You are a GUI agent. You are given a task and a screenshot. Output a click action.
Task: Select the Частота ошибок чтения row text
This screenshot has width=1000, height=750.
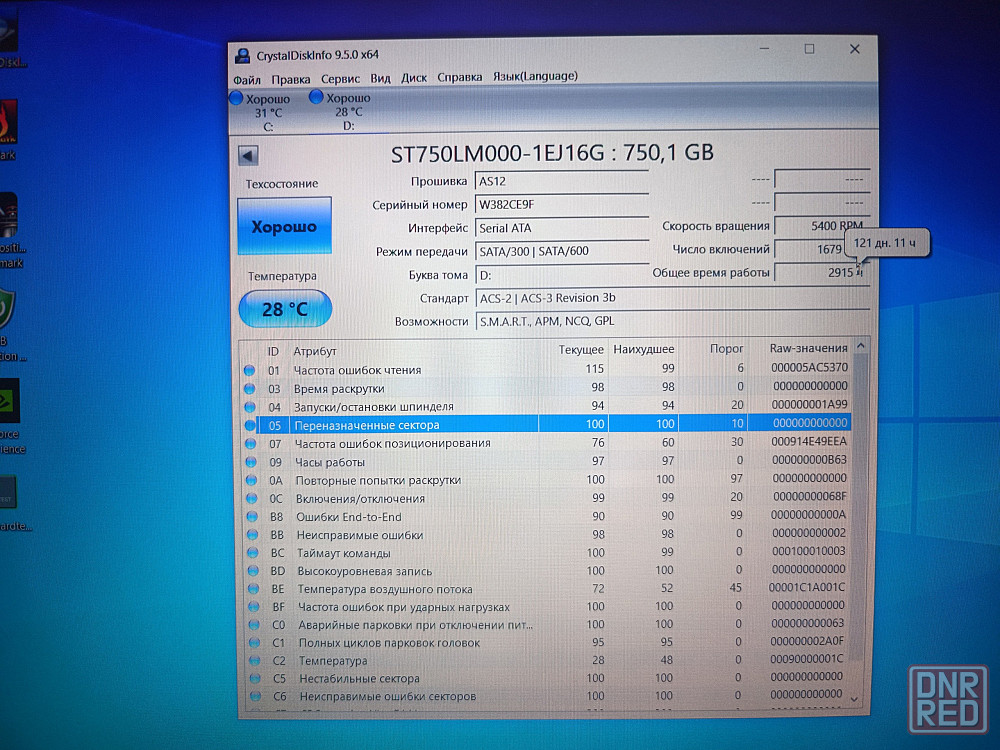357,370
